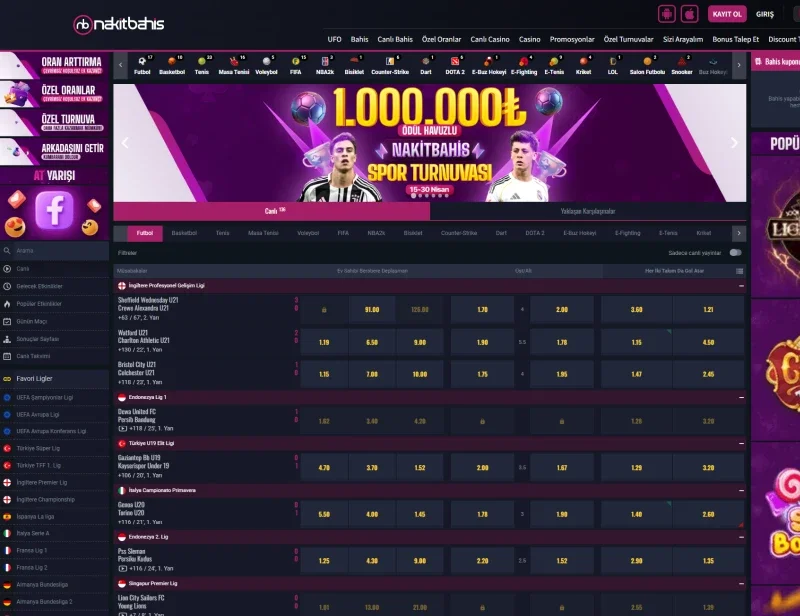The height and width of the screenshot is (616, 800).
Task: Open the live stream icon for Pss Sleman match
Action: (x=122, y=569)
